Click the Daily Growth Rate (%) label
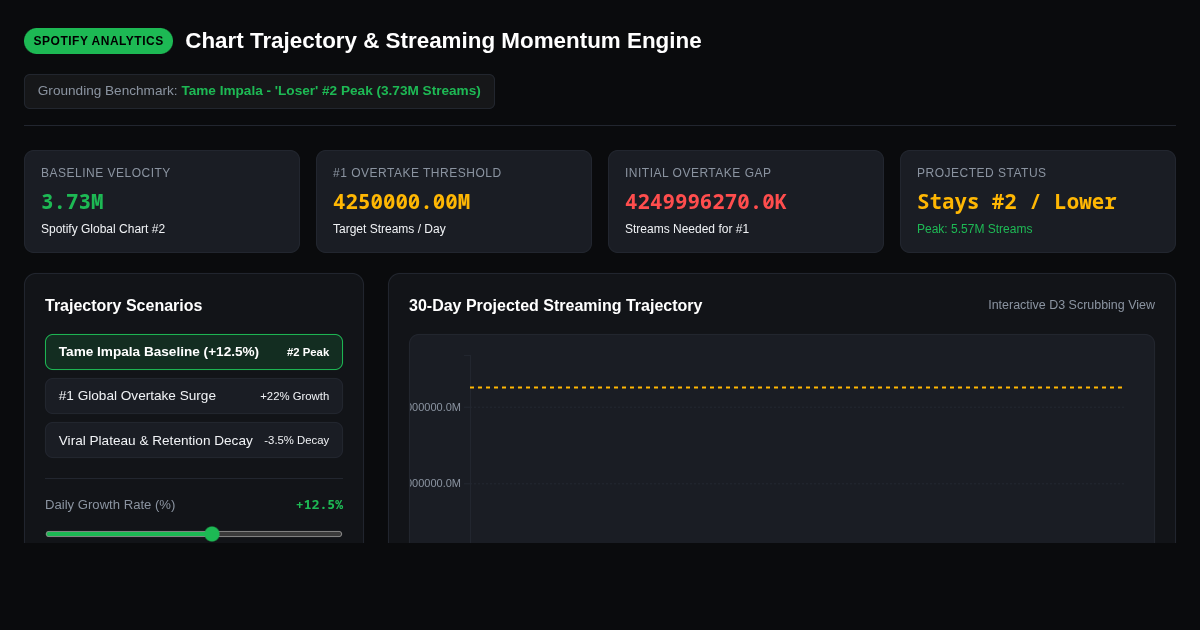The height and width of the screenshot is (630, 1200). coord(110,505)
